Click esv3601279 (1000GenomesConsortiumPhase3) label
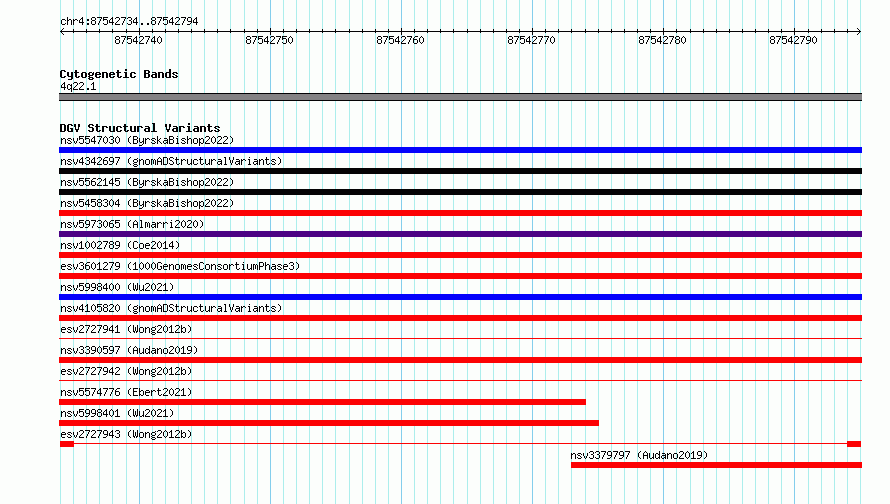The height and width of the screenshot is (504, 890). 180,266
